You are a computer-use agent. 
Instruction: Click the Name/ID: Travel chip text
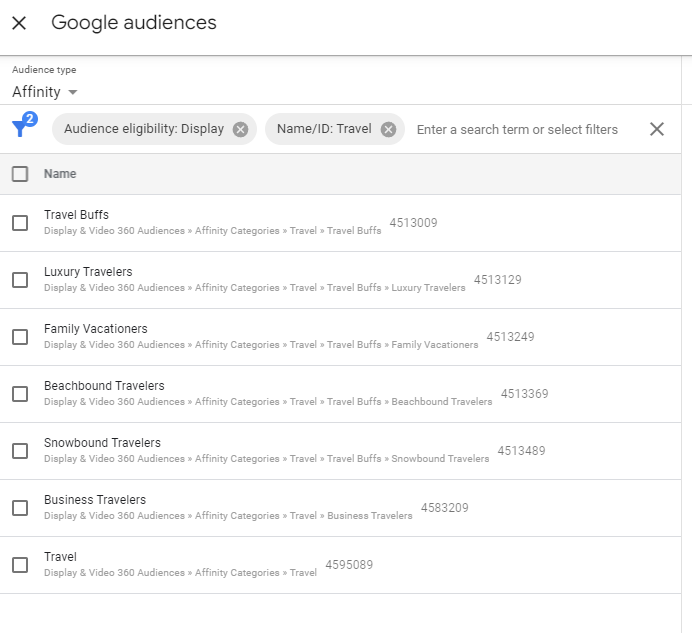324,129
